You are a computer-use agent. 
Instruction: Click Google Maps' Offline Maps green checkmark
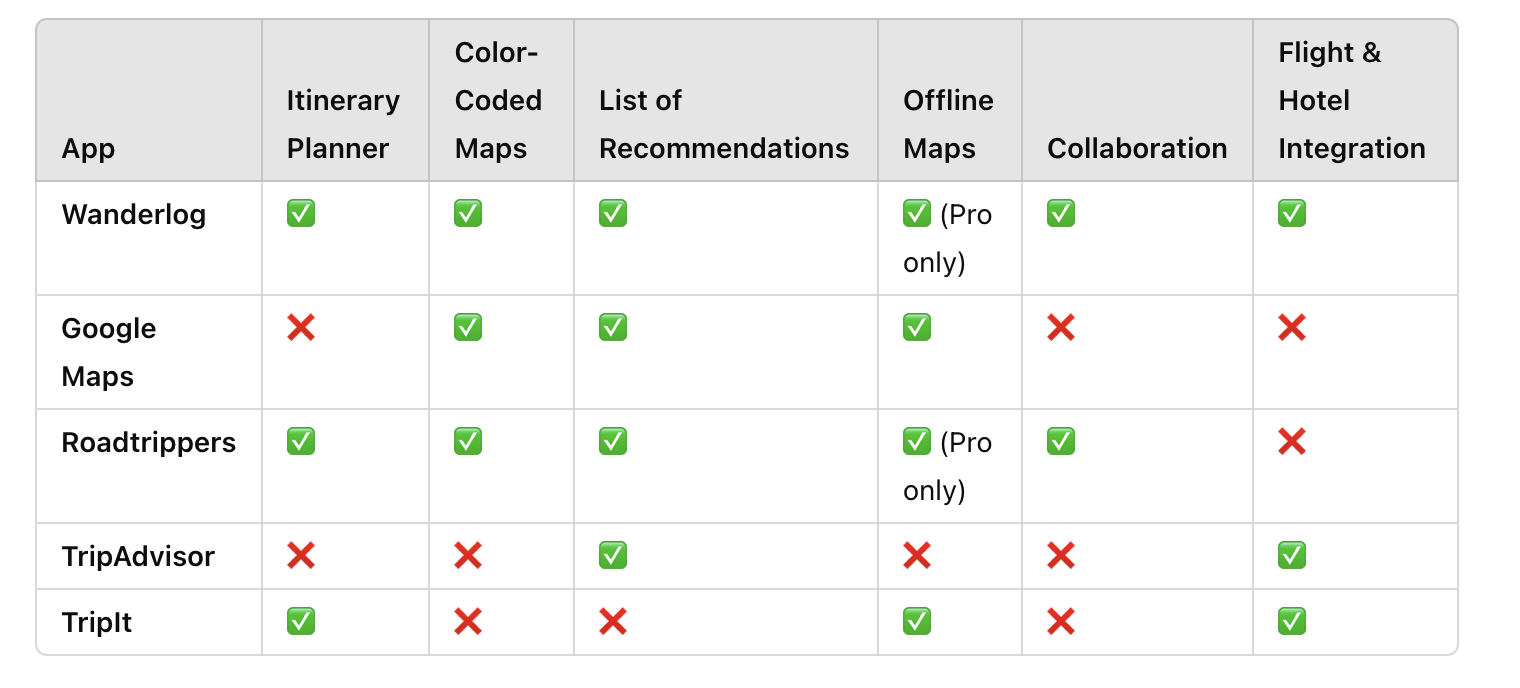click(917, 327)
